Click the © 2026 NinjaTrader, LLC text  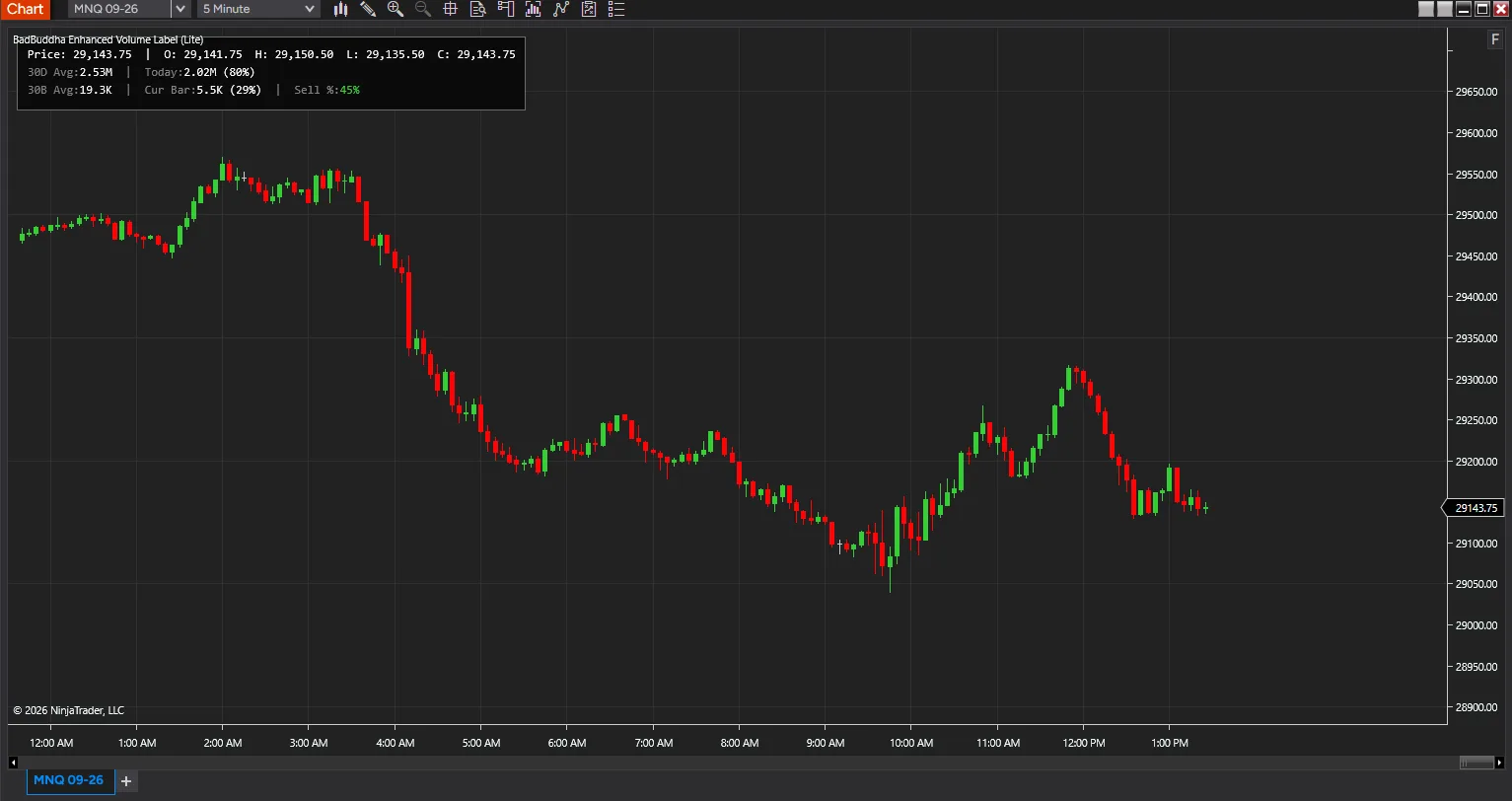click(68, 710)
